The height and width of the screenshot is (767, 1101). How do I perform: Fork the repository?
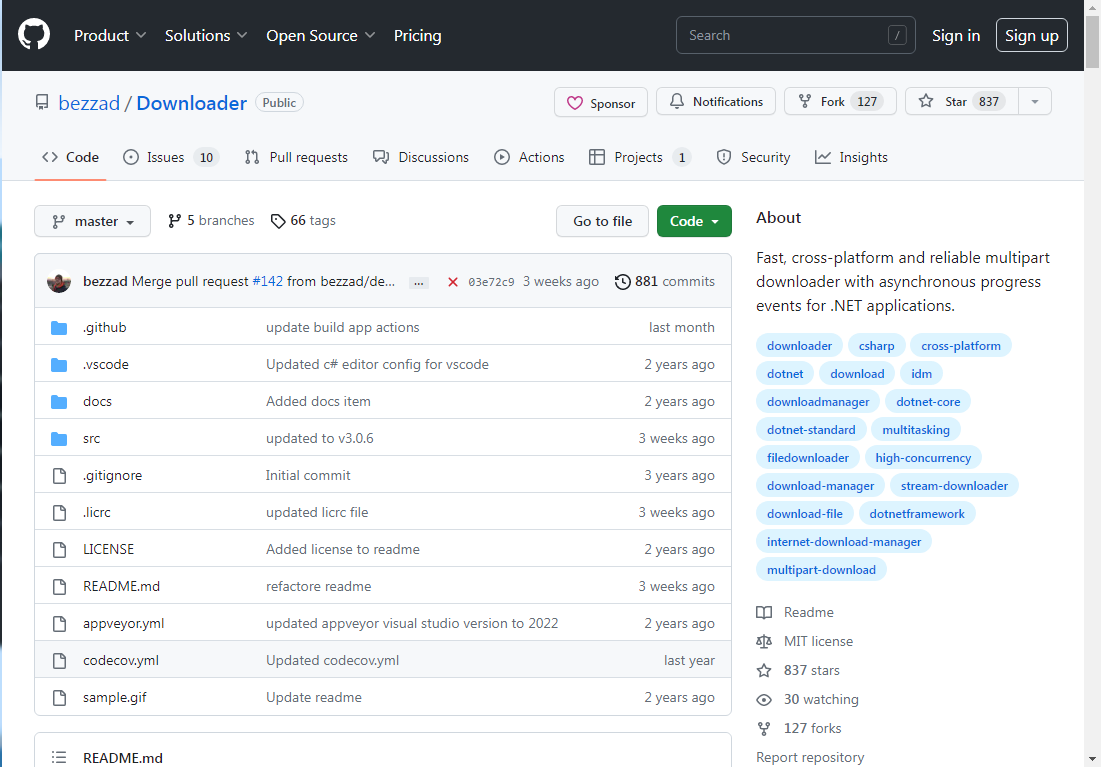coord(840,102)
